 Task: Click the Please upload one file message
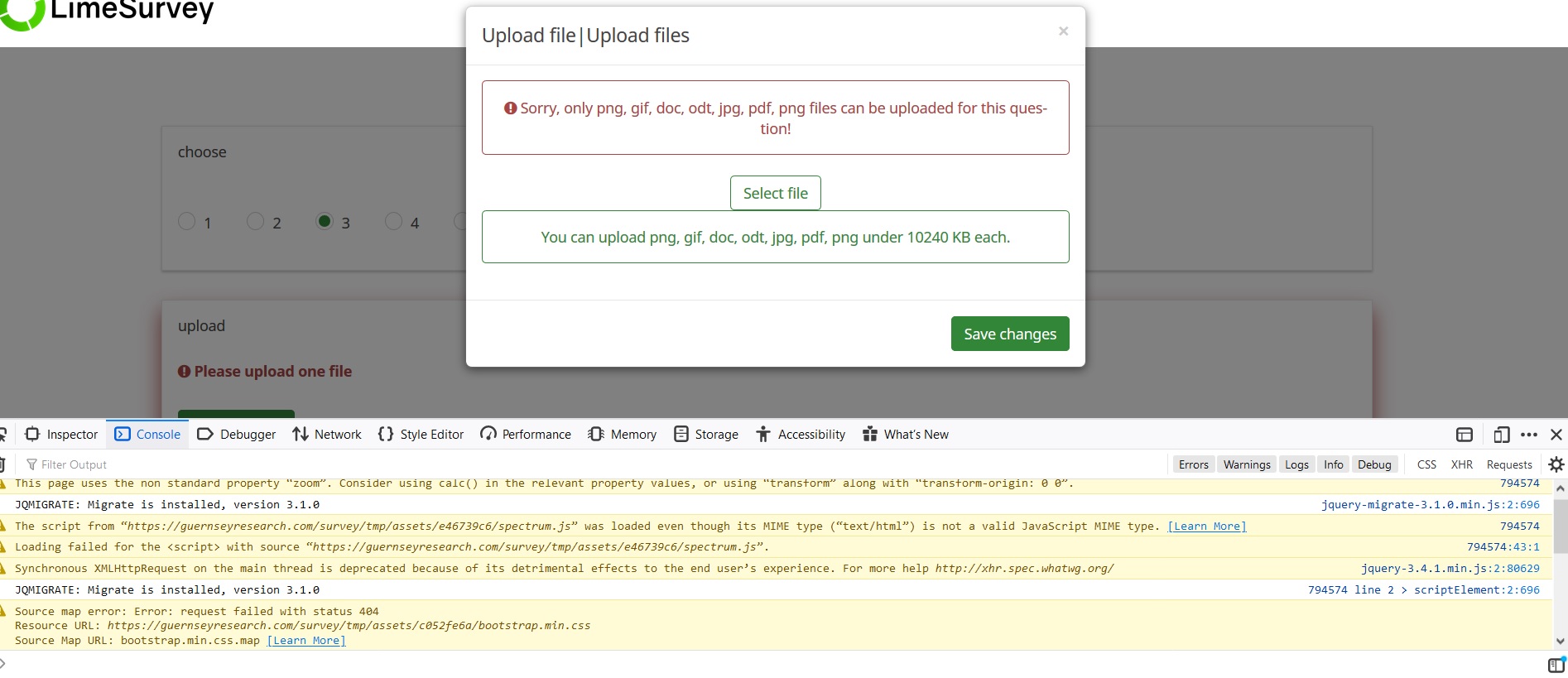pyautogui.click(x=265, y=372)
